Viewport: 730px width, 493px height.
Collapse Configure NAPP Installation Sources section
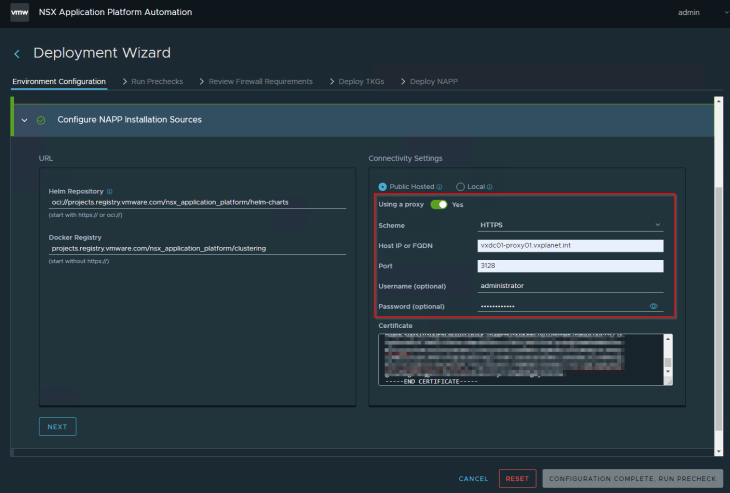tap(24, 120)
